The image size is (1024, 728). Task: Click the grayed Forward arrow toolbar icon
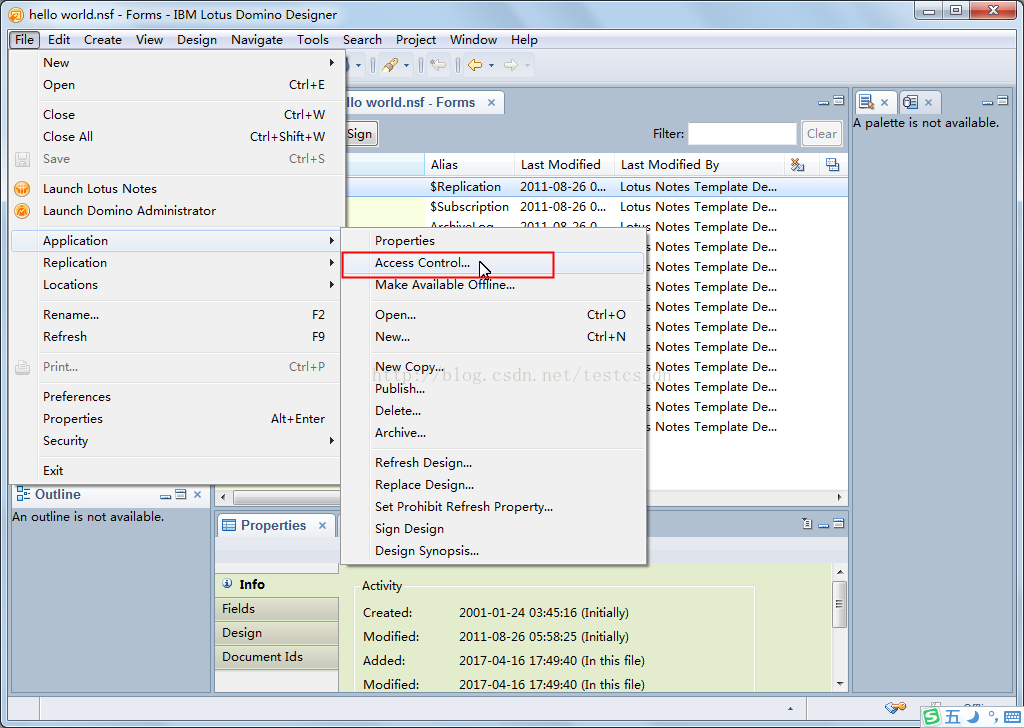[x=511, y=65]
